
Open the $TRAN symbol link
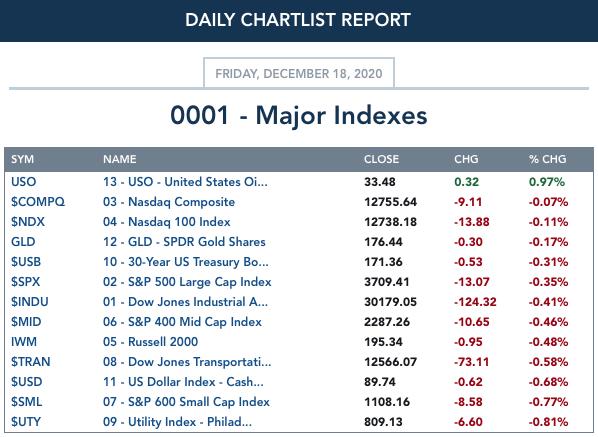point(31,361)
